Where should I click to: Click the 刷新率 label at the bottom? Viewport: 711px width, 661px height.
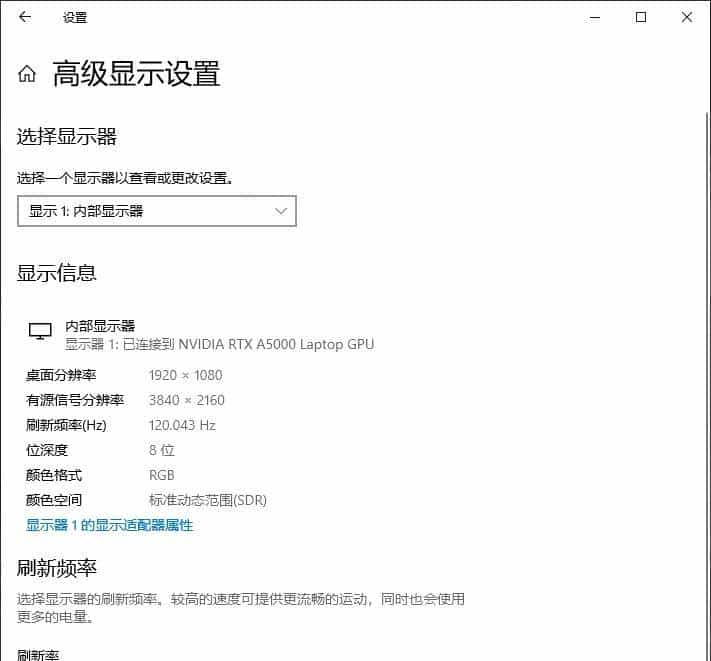38,655
